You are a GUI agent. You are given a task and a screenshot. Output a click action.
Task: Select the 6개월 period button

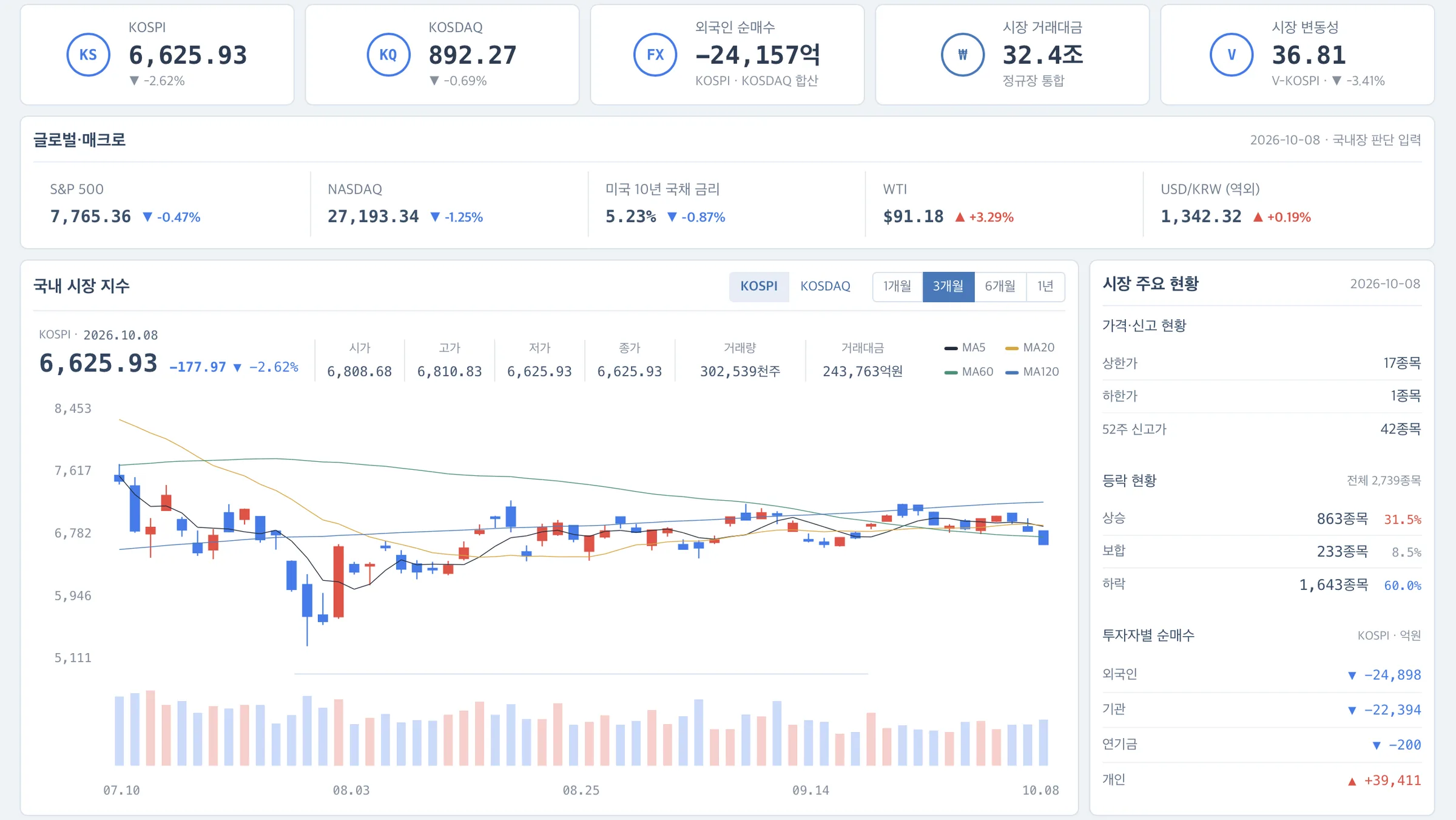point(1000,286)
